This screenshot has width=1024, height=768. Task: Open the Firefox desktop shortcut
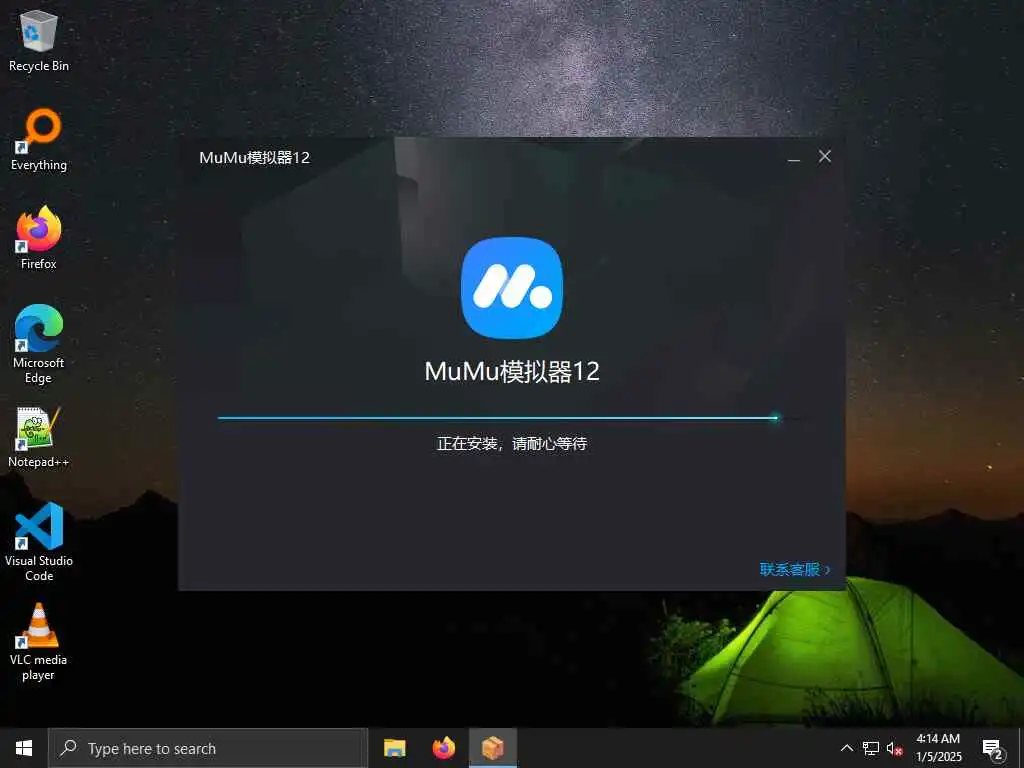[x=39, y=238]
